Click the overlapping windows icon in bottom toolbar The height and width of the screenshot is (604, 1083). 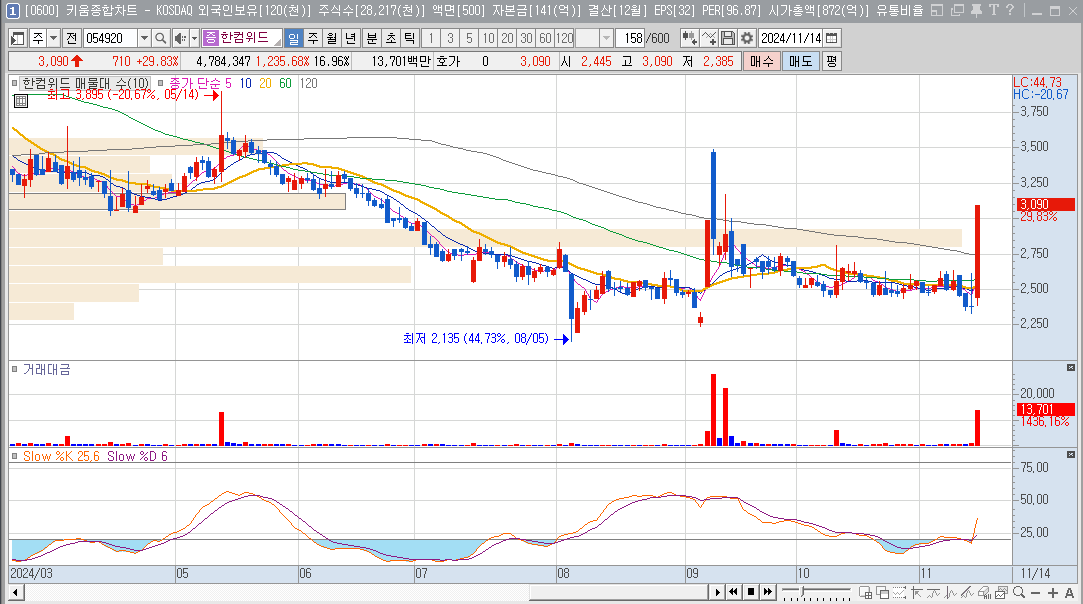pos(883,592)
